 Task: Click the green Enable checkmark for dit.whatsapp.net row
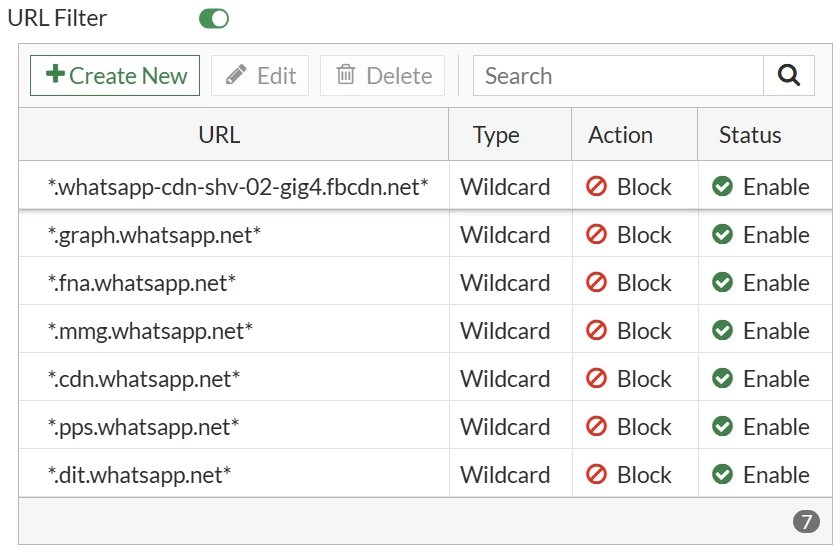pos(722,475)
